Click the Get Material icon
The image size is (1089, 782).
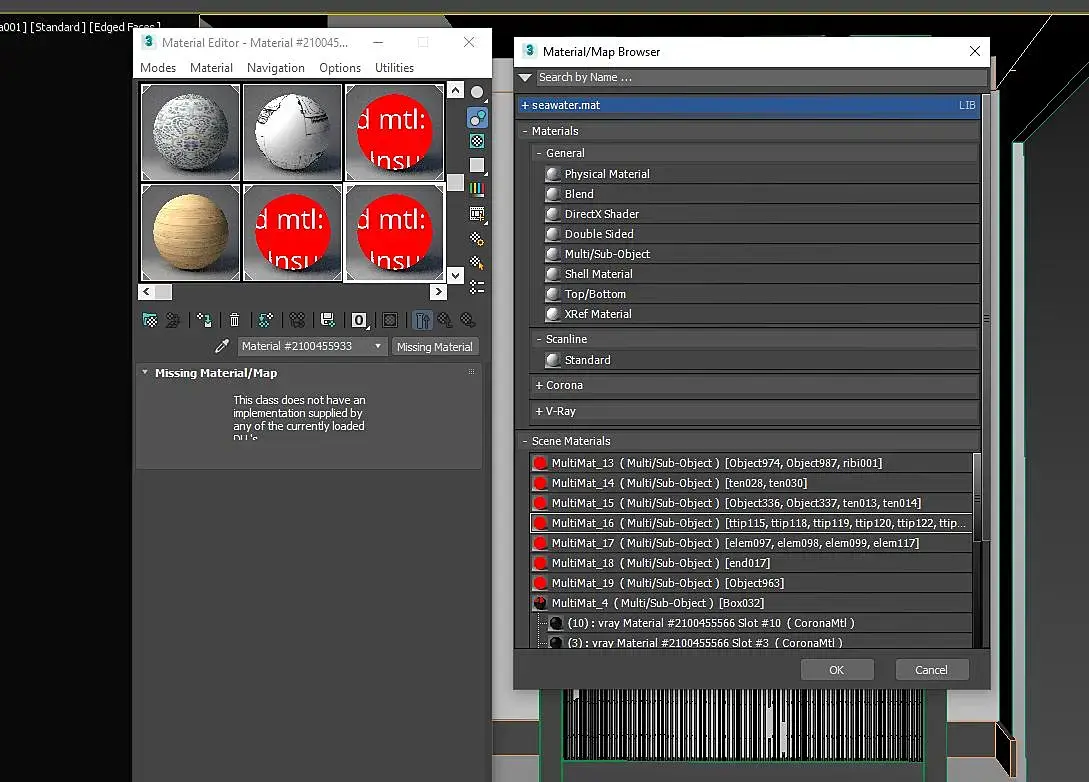tap(150, 320)
